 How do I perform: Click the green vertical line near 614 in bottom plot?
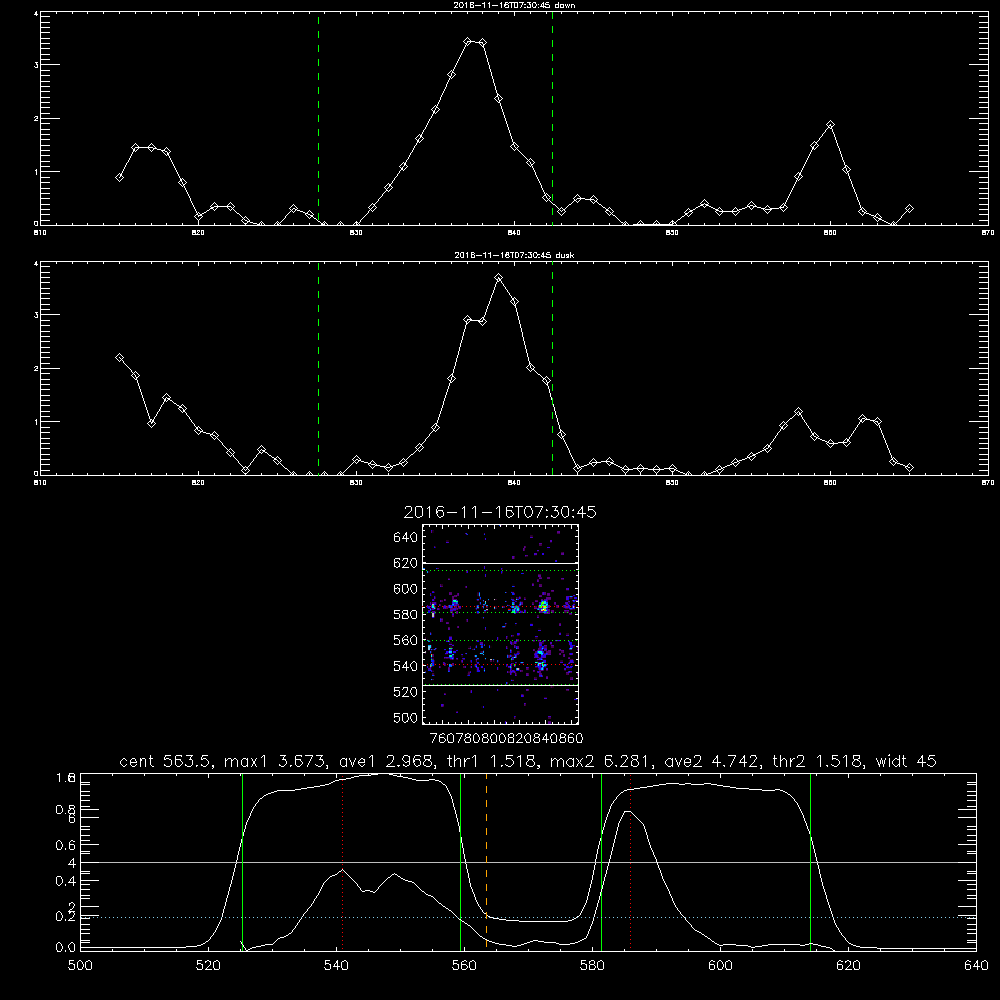coord(811,861)
